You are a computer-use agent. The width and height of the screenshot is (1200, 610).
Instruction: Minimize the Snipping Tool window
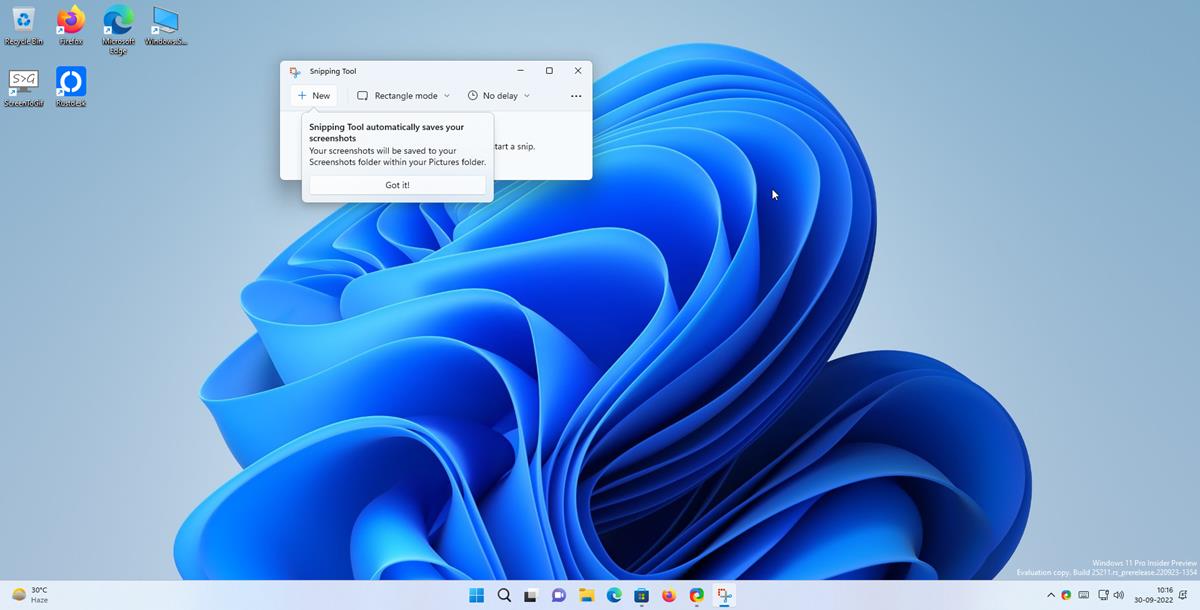click(x=520, y=71)
